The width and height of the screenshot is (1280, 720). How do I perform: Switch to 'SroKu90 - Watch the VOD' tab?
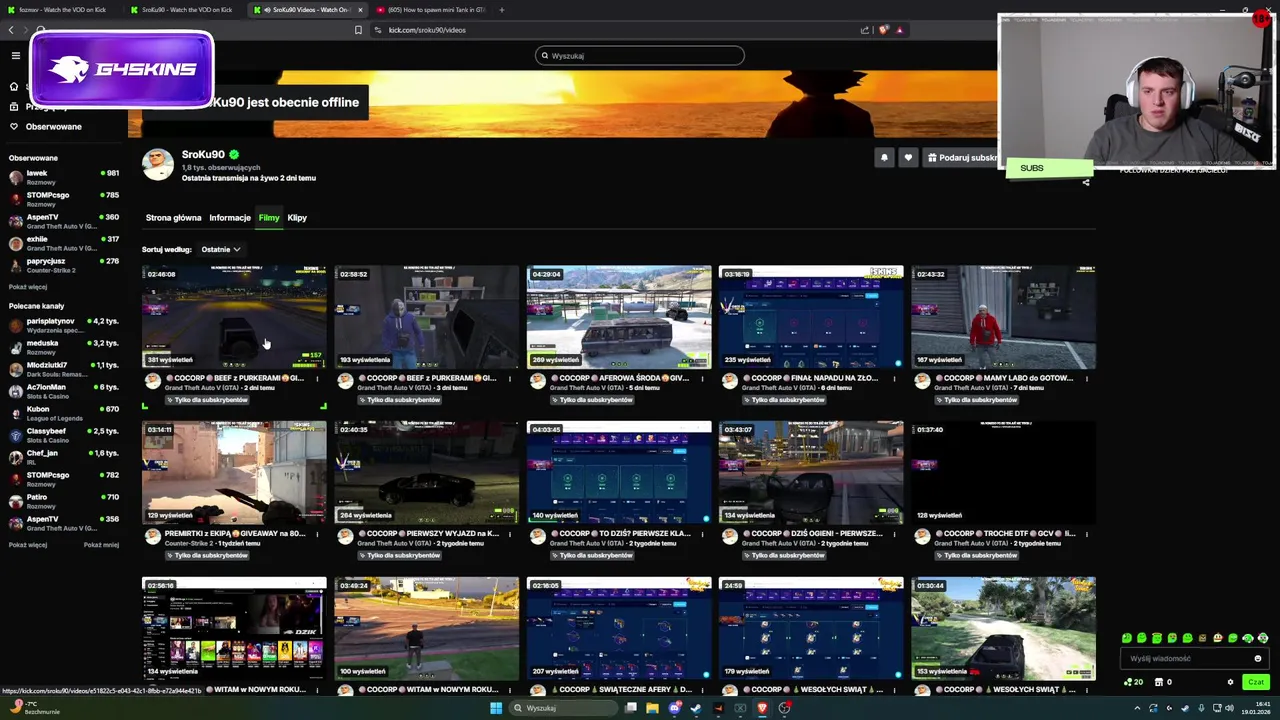186,10
